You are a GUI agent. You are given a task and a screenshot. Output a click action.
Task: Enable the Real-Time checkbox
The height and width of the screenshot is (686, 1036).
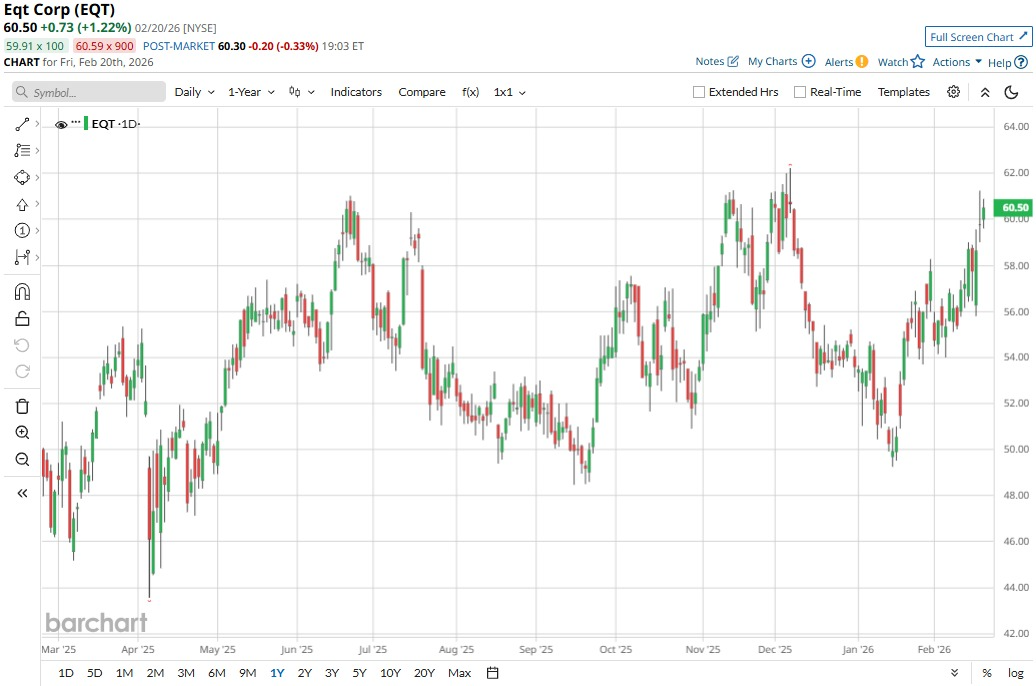pos(799,92)
